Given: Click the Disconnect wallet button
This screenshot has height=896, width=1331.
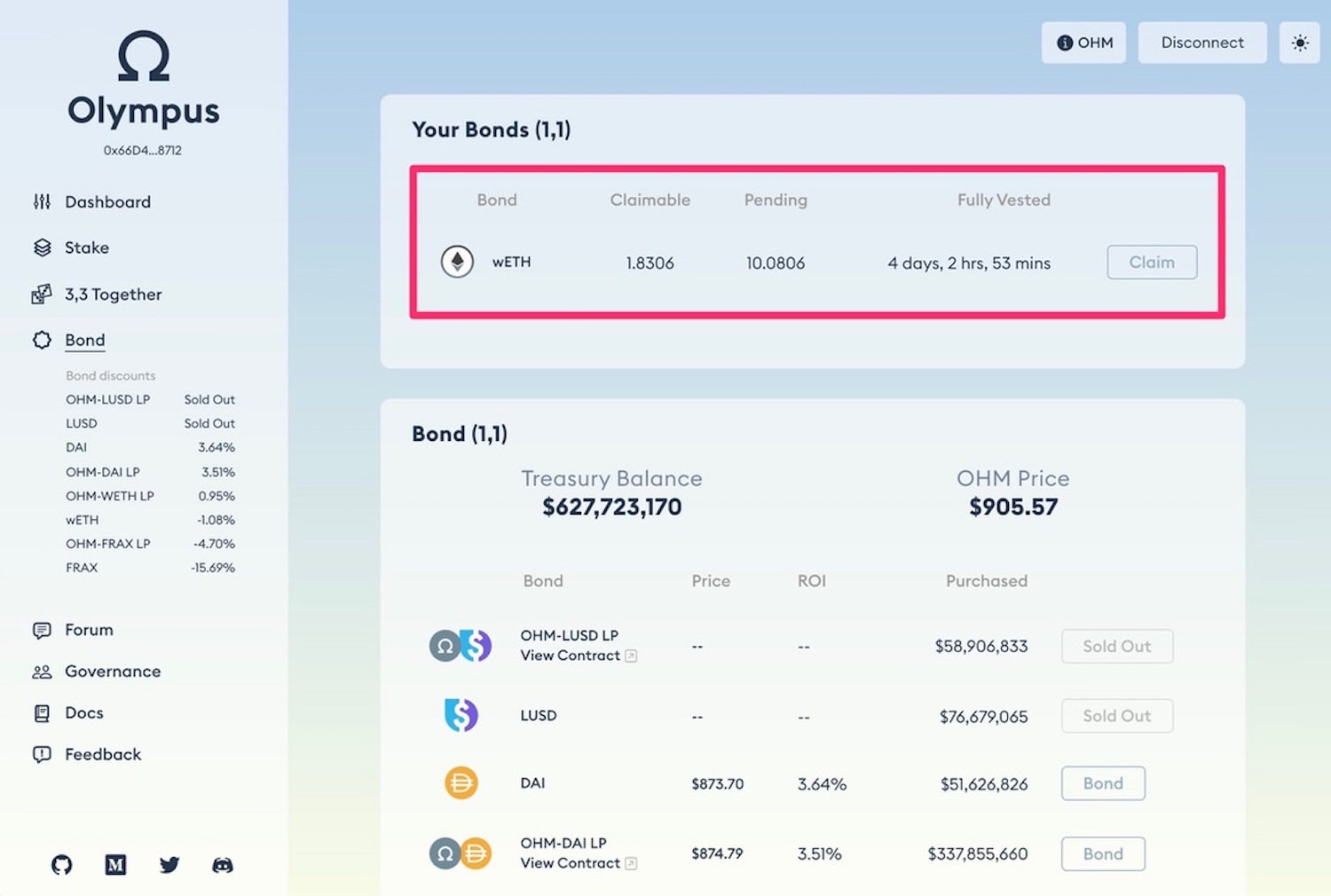Looking at the screenshot, I should [x=1202, y=43].
